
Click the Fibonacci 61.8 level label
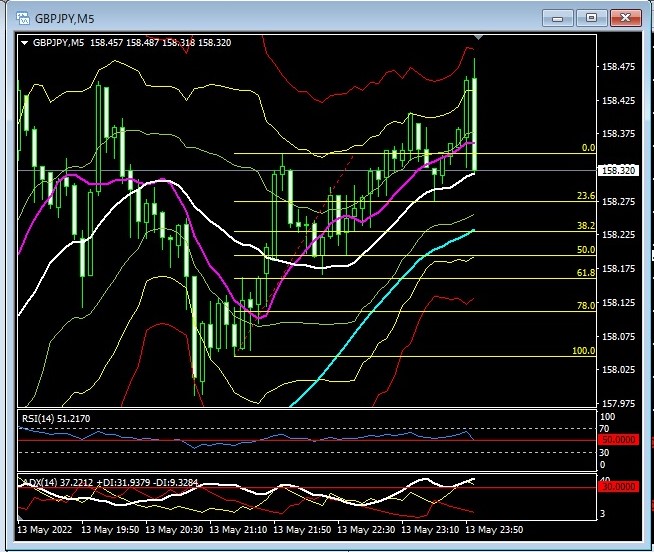pyautogui.click(x=586, y=273)
